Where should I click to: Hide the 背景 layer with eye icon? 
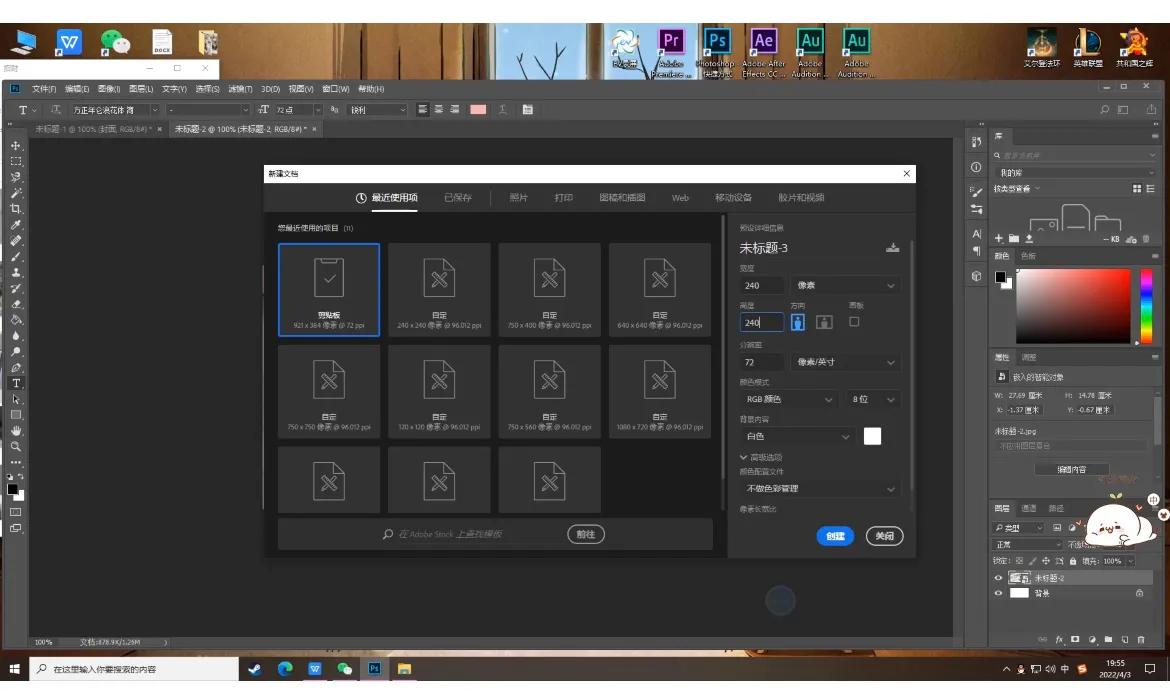998,593
